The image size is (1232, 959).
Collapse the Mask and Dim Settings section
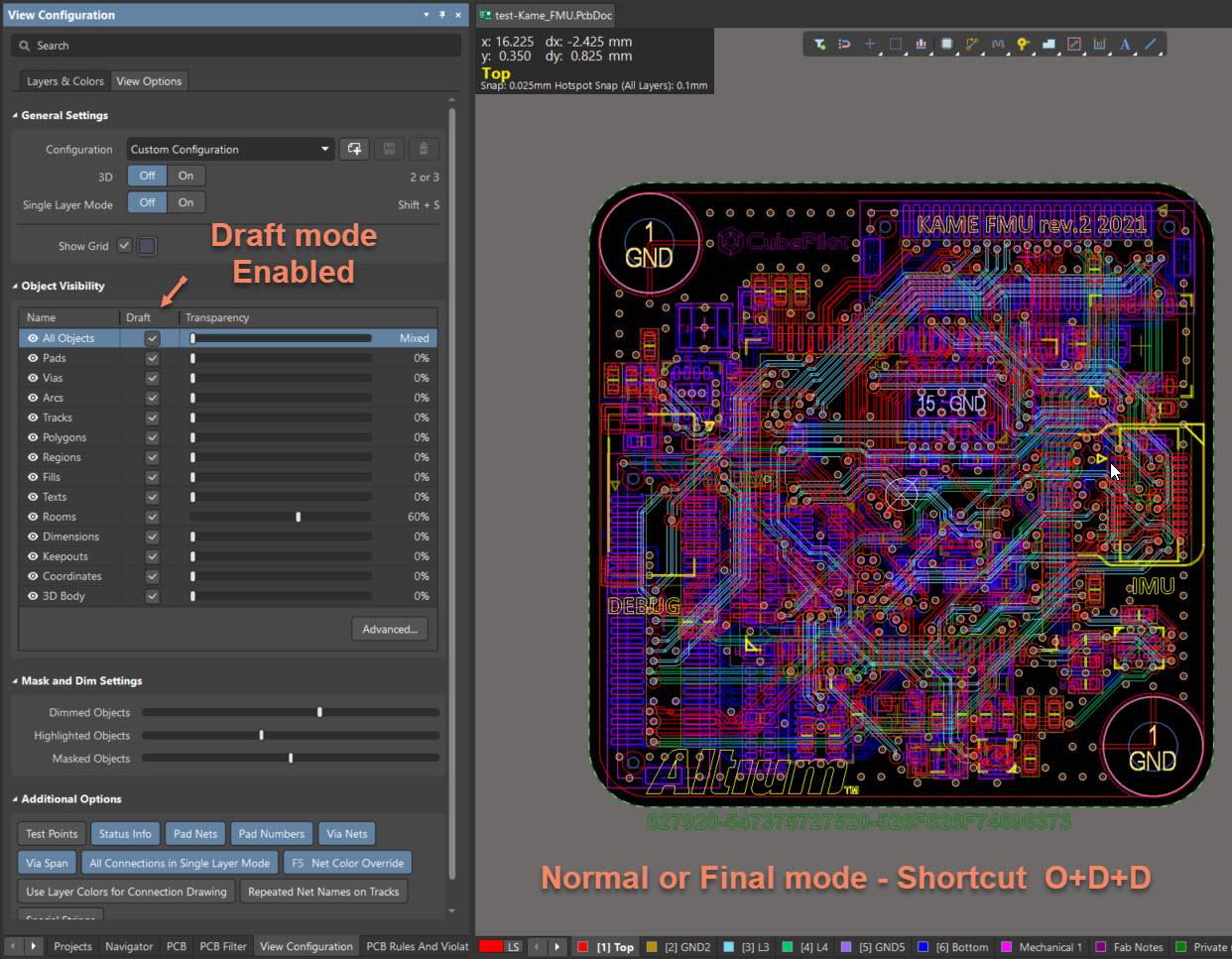click(15, 681)
